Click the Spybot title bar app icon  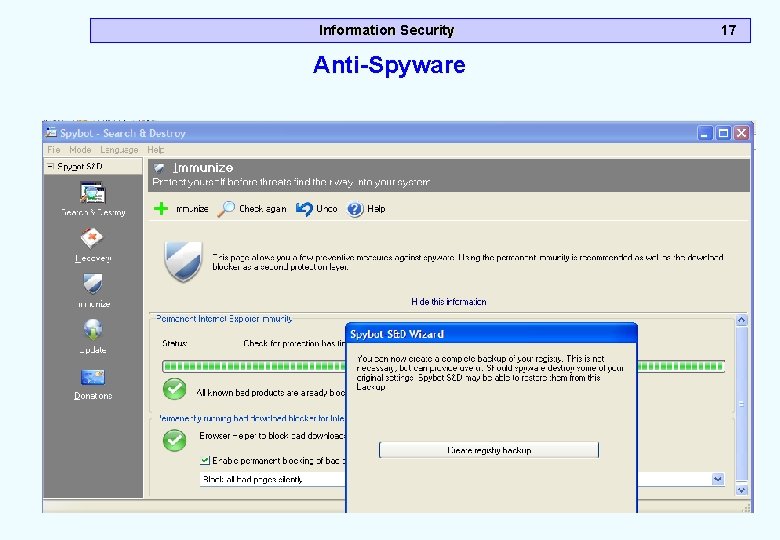(x=51, y=132)
